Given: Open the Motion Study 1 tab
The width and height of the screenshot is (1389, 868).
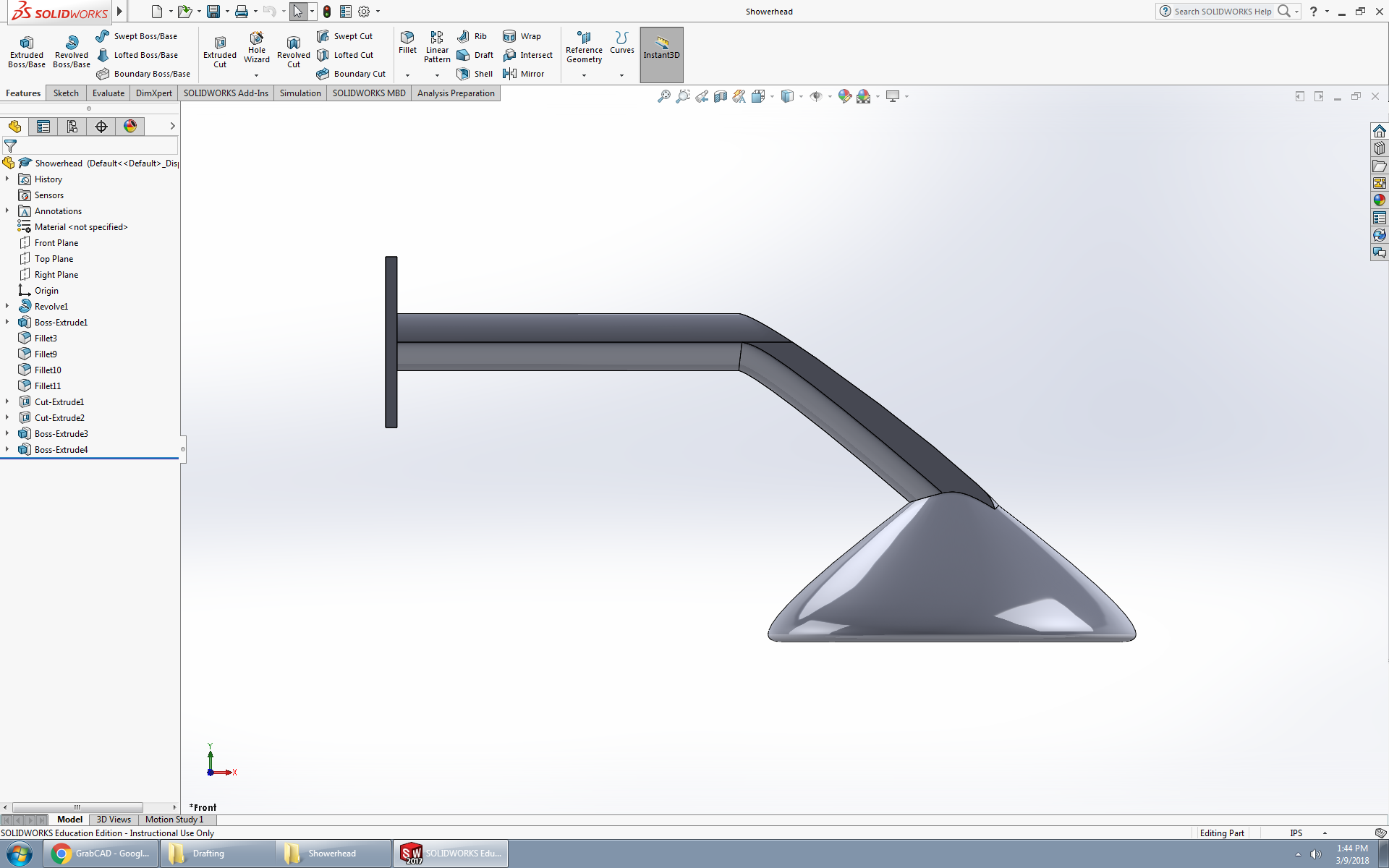Looking at the screenshot, I should click(x=174, y=820).
